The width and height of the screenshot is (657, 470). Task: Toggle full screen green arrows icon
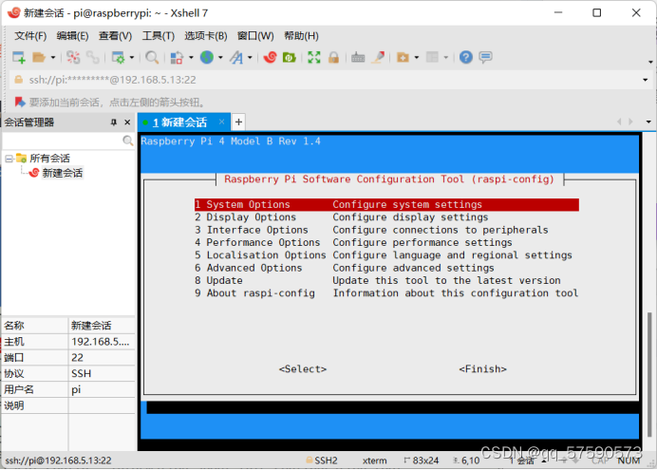tap(314, 57)
